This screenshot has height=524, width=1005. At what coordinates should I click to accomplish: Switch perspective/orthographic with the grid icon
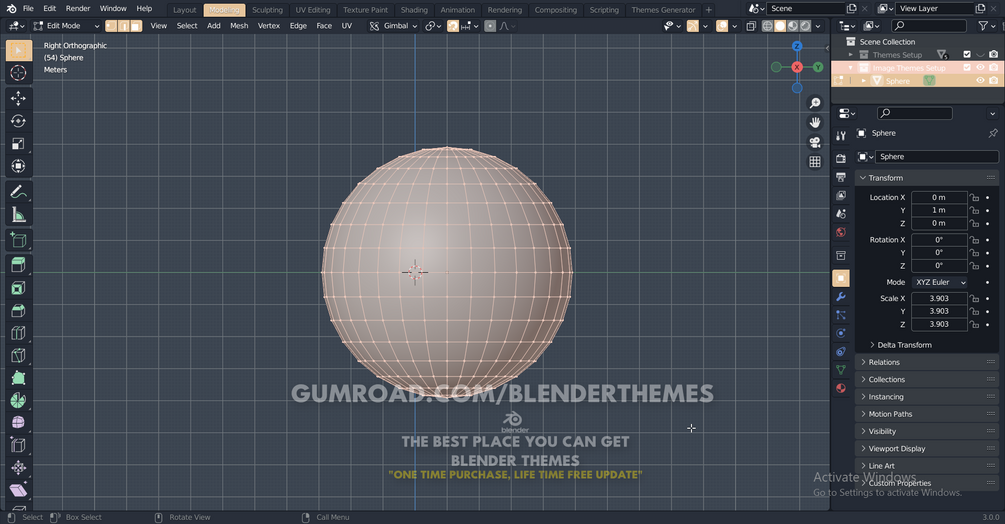815,161
